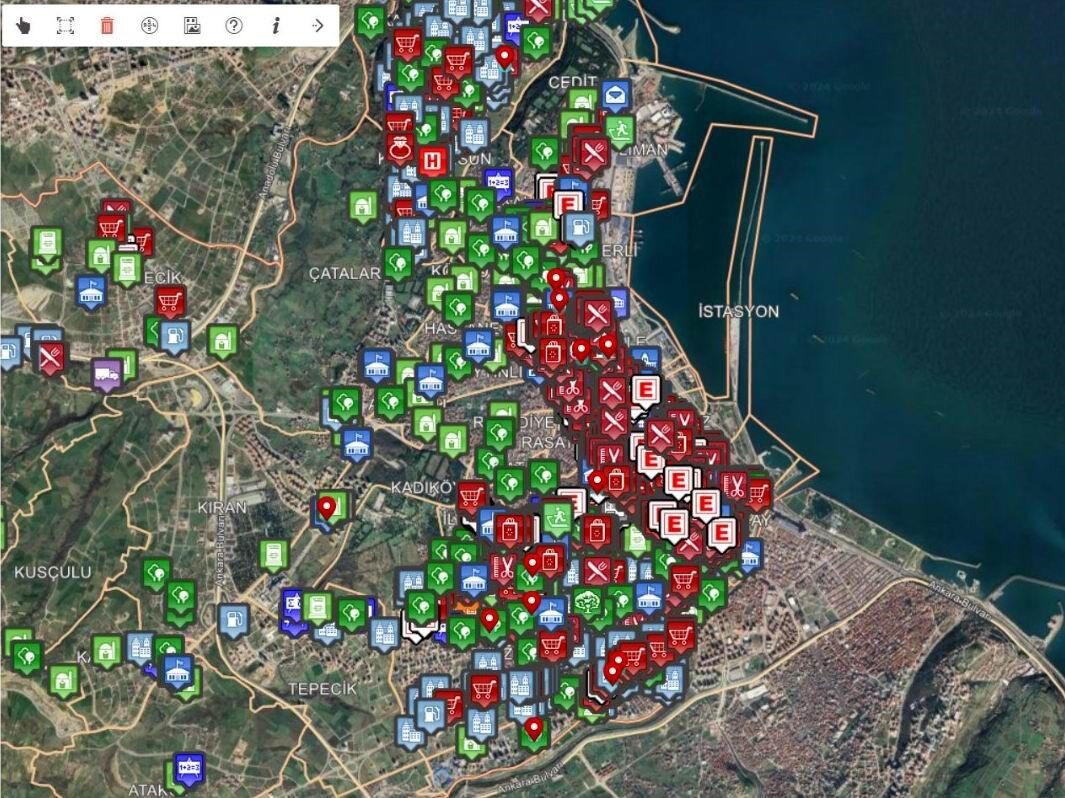This screenshot has height=798, width=1065.
Task: Activate the rectangle selection tool
Action: [65, 26]
